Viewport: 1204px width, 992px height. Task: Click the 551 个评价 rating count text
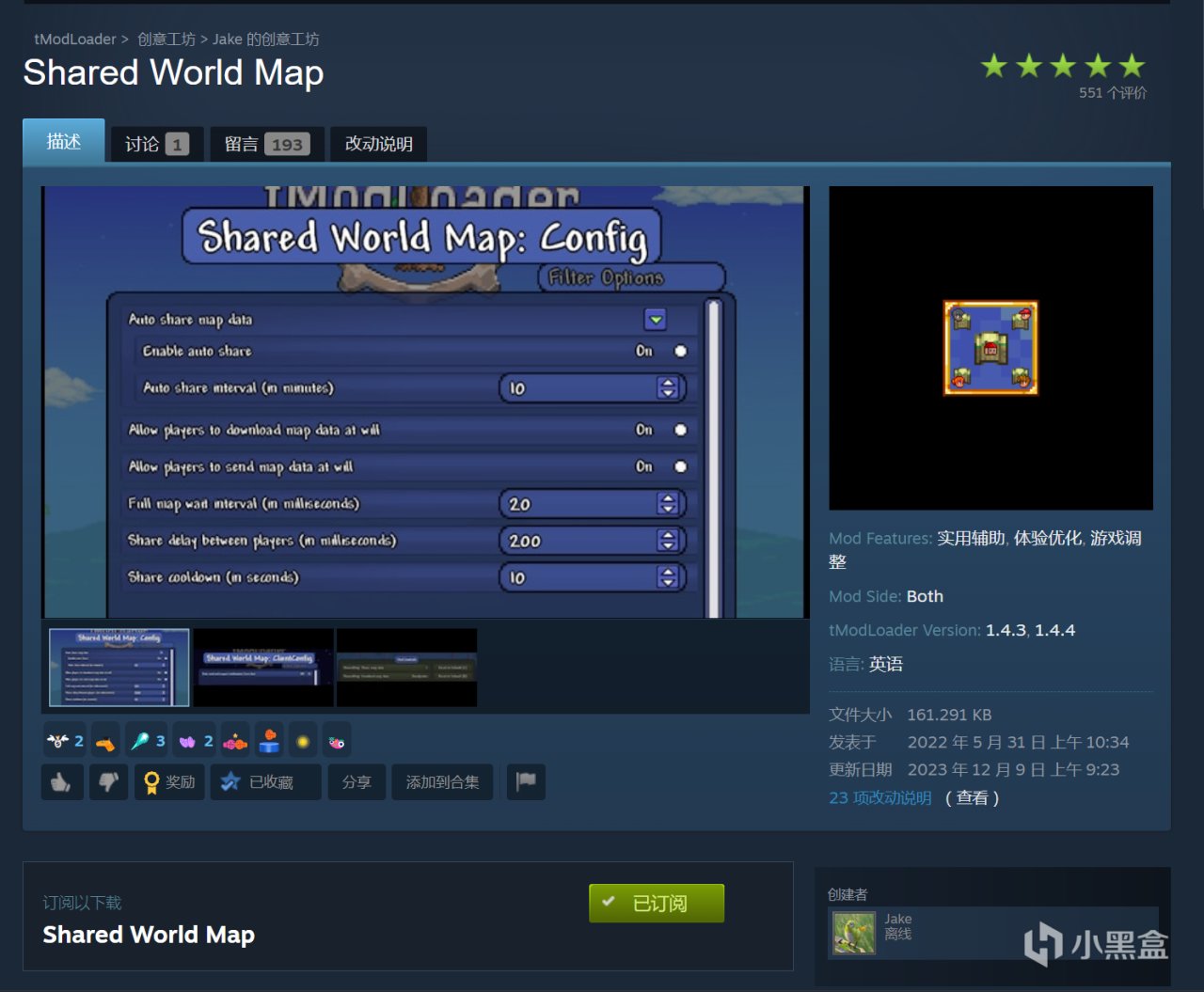coord(1113,92)
